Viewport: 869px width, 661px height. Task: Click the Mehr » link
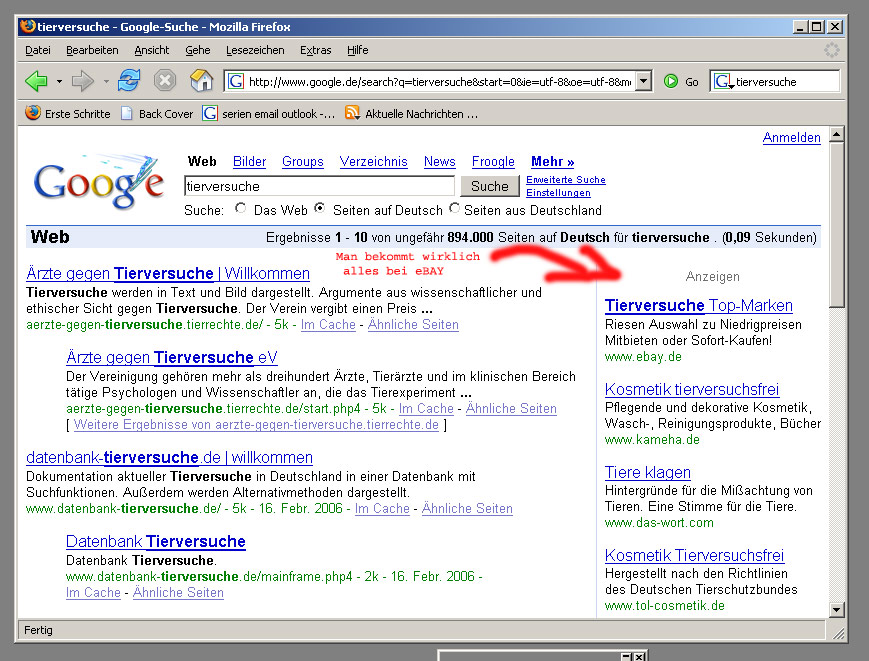[x=553, y=161]
